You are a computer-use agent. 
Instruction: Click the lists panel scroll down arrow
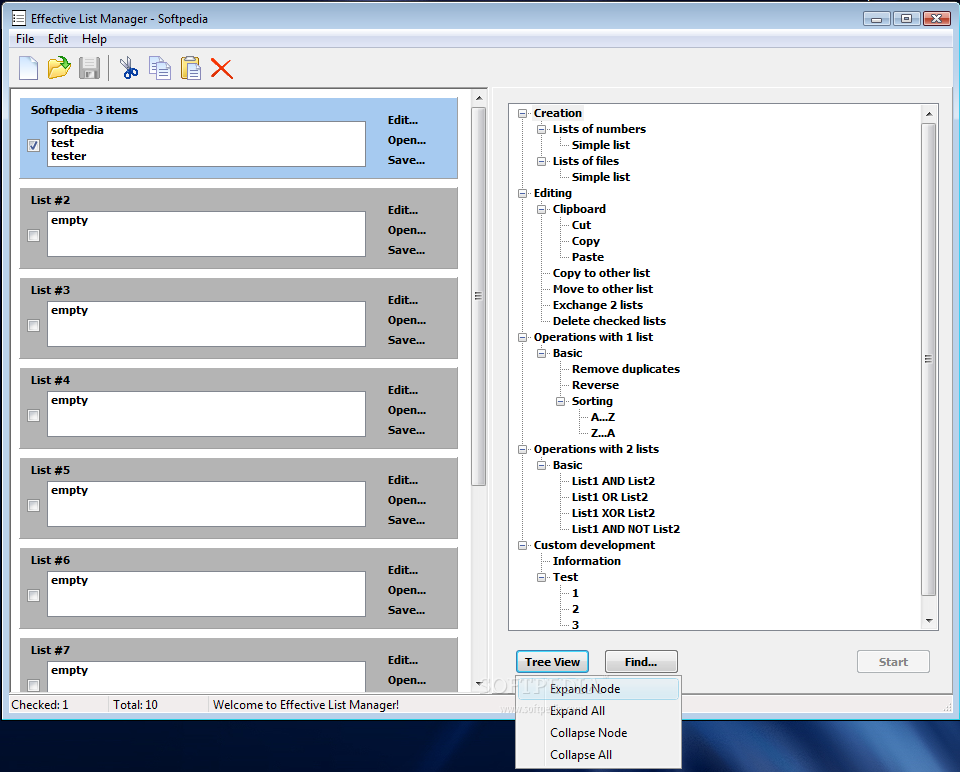pyautogui.click(x=479, y=683)
